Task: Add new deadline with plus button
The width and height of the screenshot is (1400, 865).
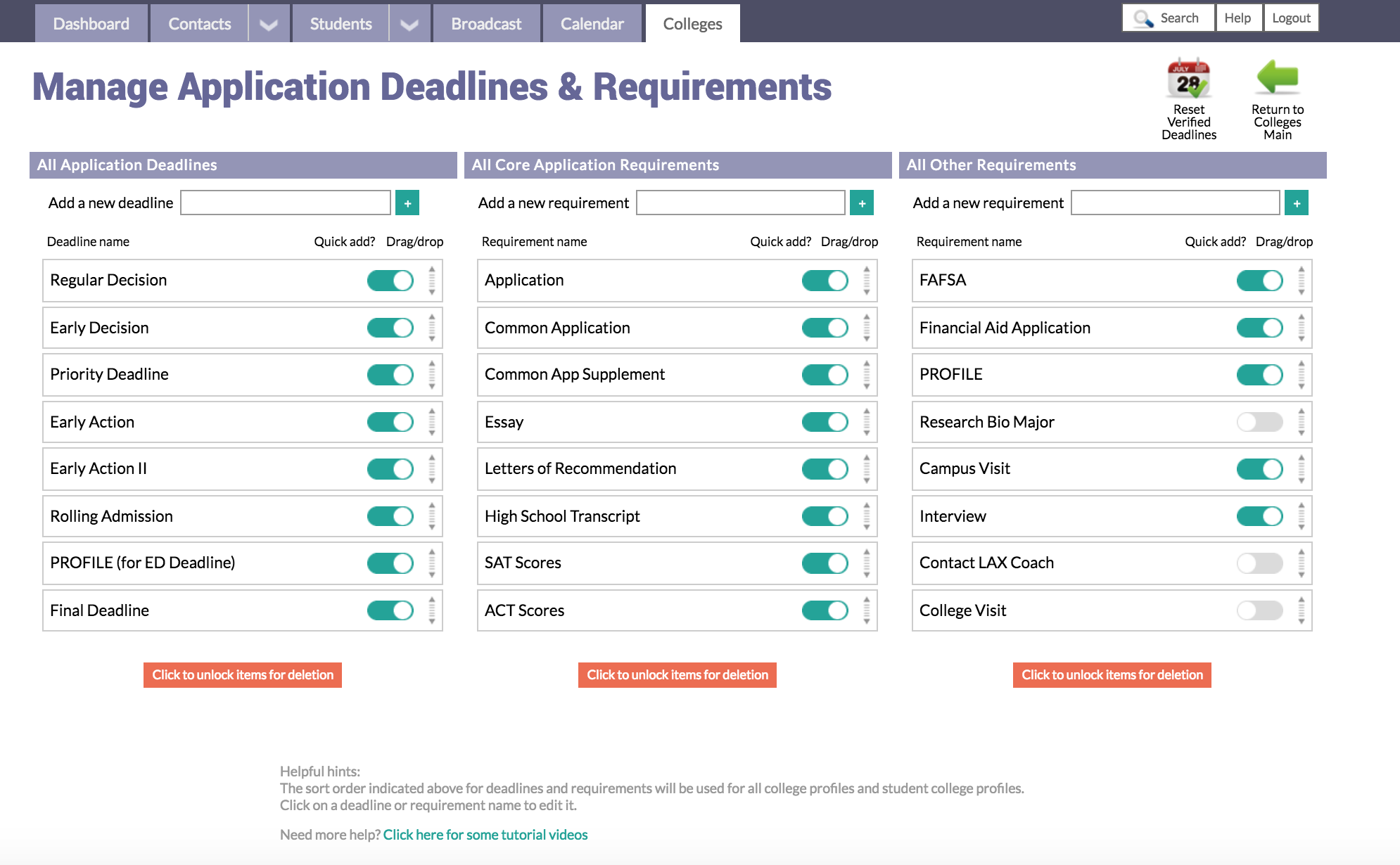Action: tap(407, 203)
